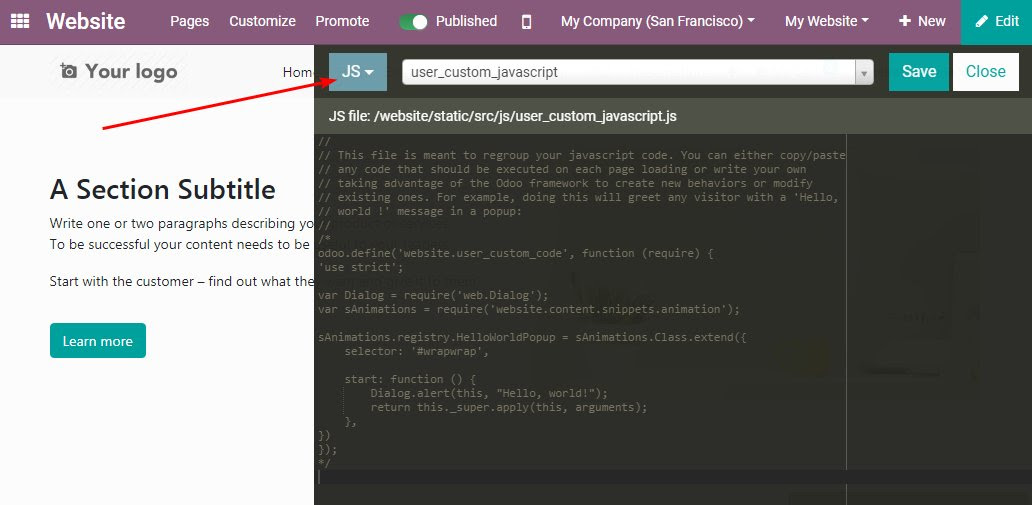The image size is (1032, 505).
Task: Click the plus New button
Action: point(921,22)
